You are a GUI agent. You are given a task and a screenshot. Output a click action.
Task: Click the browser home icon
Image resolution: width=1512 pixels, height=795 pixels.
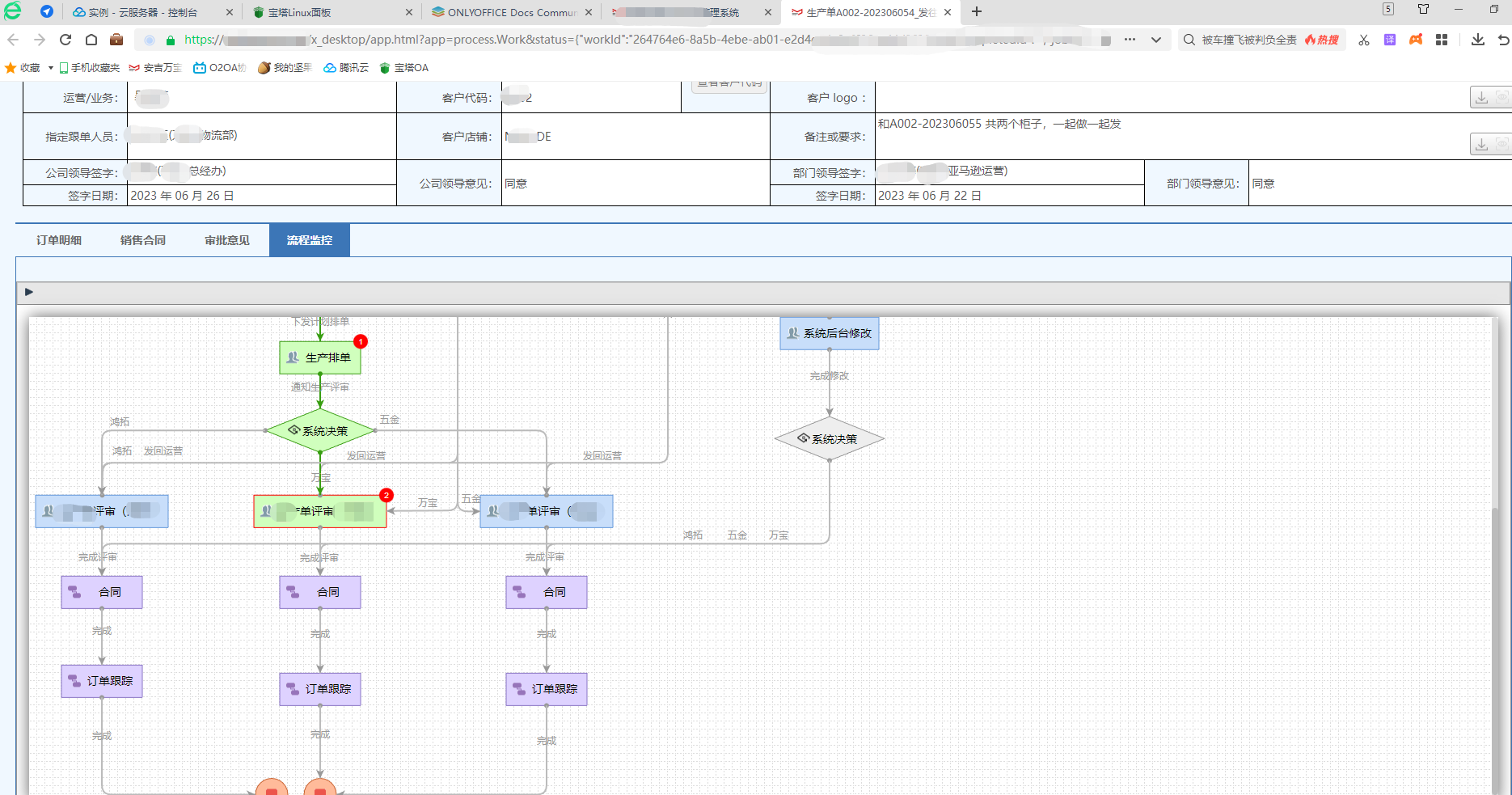[91, 40]
